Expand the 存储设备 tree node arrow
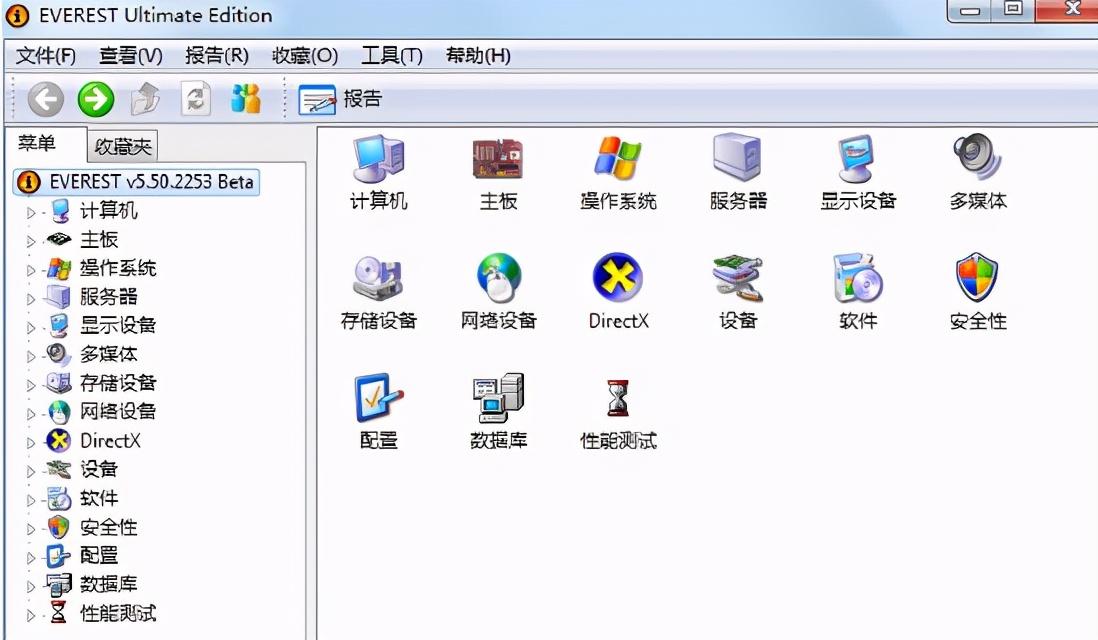The image size is (1098, 640). point(30,384)
